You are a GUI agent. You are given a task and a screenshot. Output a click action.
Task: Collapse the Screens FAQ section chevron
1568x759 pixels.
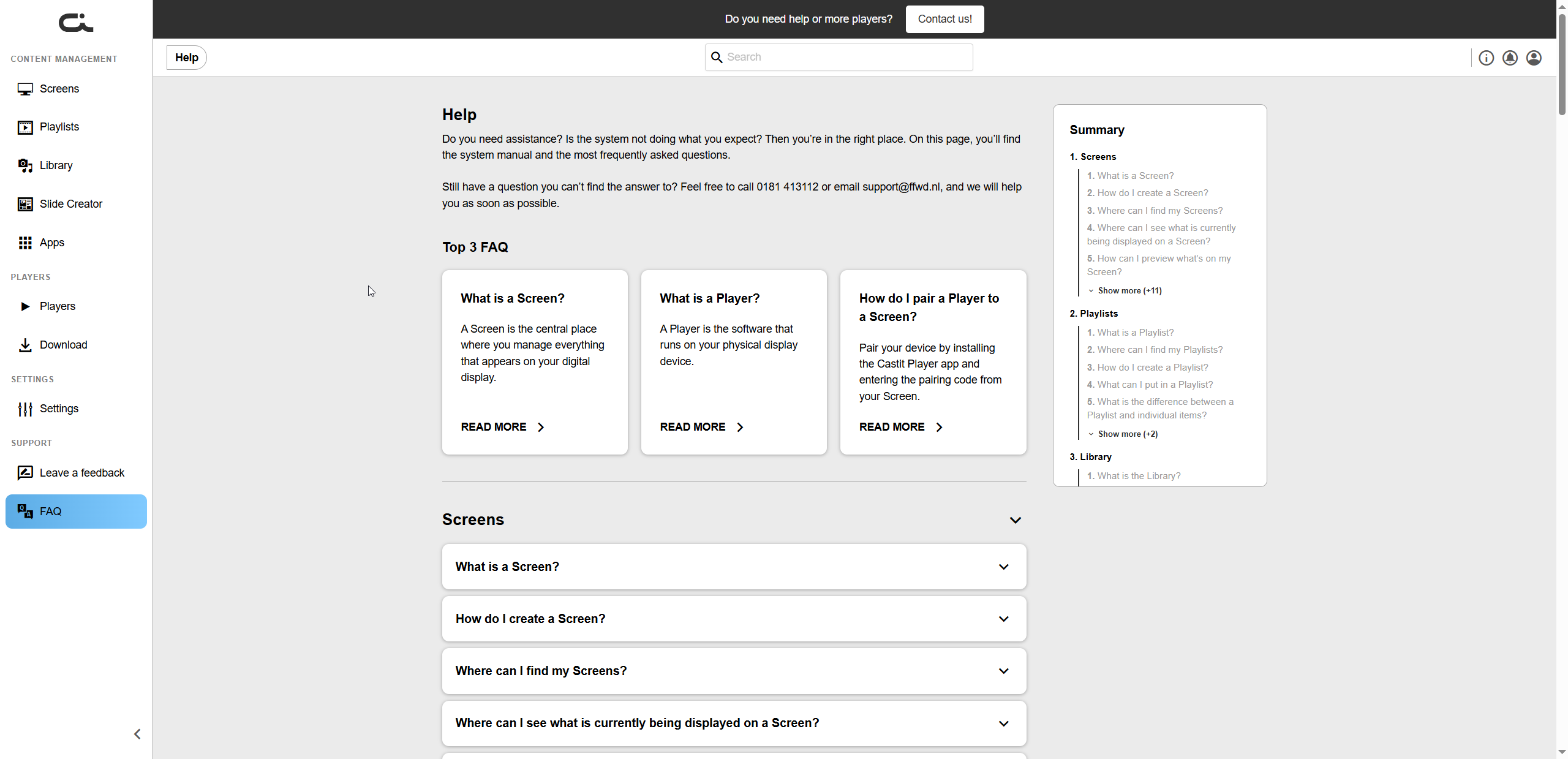coord(1015,519)
